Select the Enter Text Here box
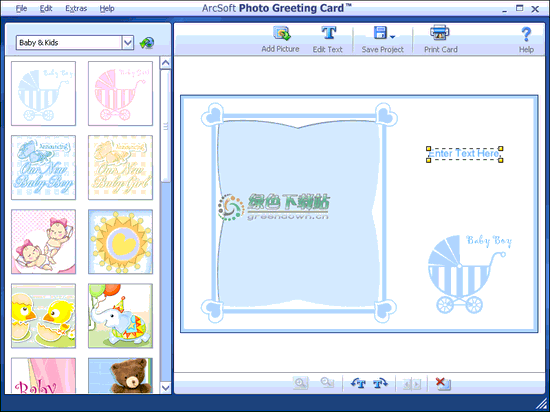 pos(464,154)
